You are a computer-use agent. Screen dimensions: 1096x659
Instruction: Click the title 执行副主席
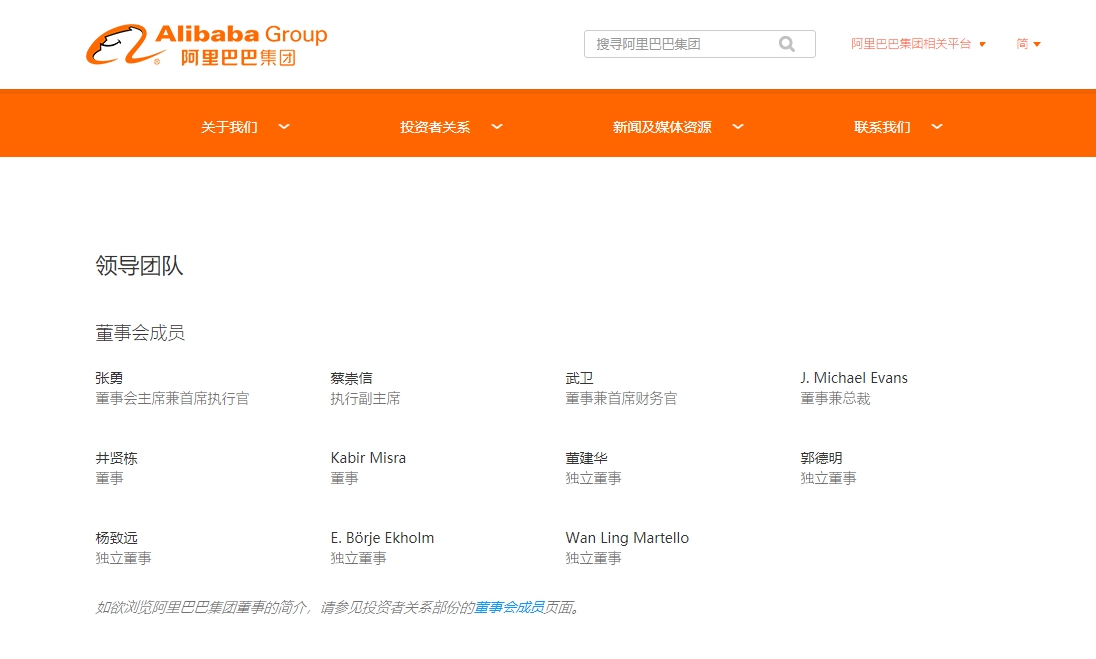(x=366, y=398)
